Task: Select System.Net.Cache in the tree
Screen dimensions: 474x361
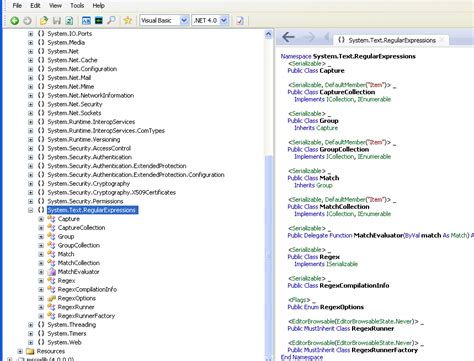Action: pos(72,60)
